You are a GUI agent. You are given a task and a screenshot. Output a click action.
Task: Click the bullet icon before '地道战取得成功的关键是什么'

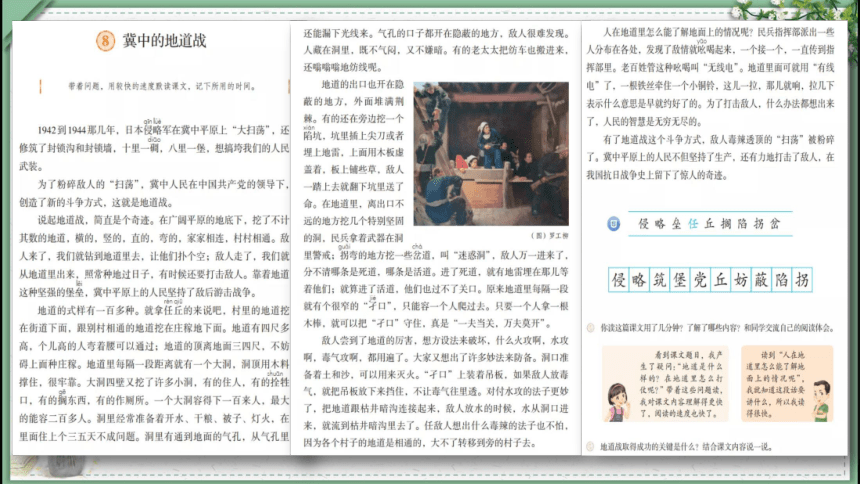click(591, 447)
